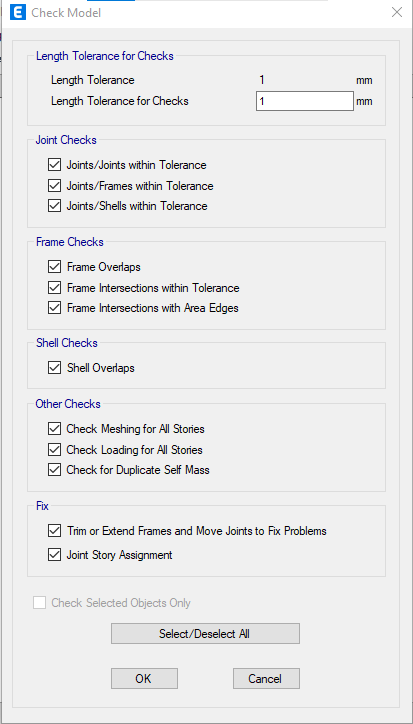The image size is (413, 724).
Task: Enable Check Selected Objects Only
Action: coord(40,603)
